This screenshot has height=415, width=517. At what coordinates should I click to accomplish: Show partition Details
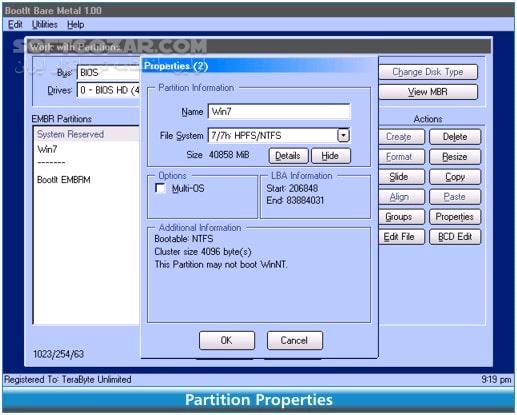coord(288,156)
